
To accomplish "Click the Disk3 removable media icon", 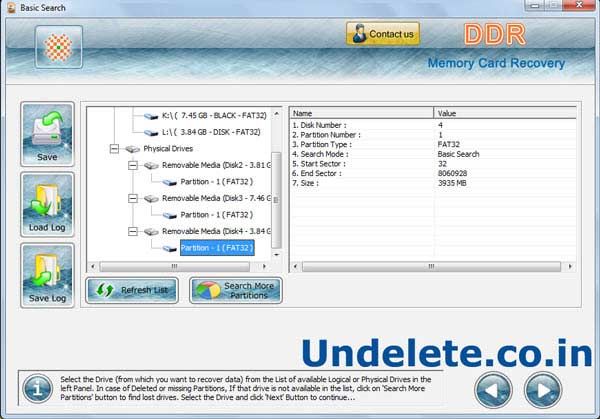I will pyautogui.click(x=151, y=199).
